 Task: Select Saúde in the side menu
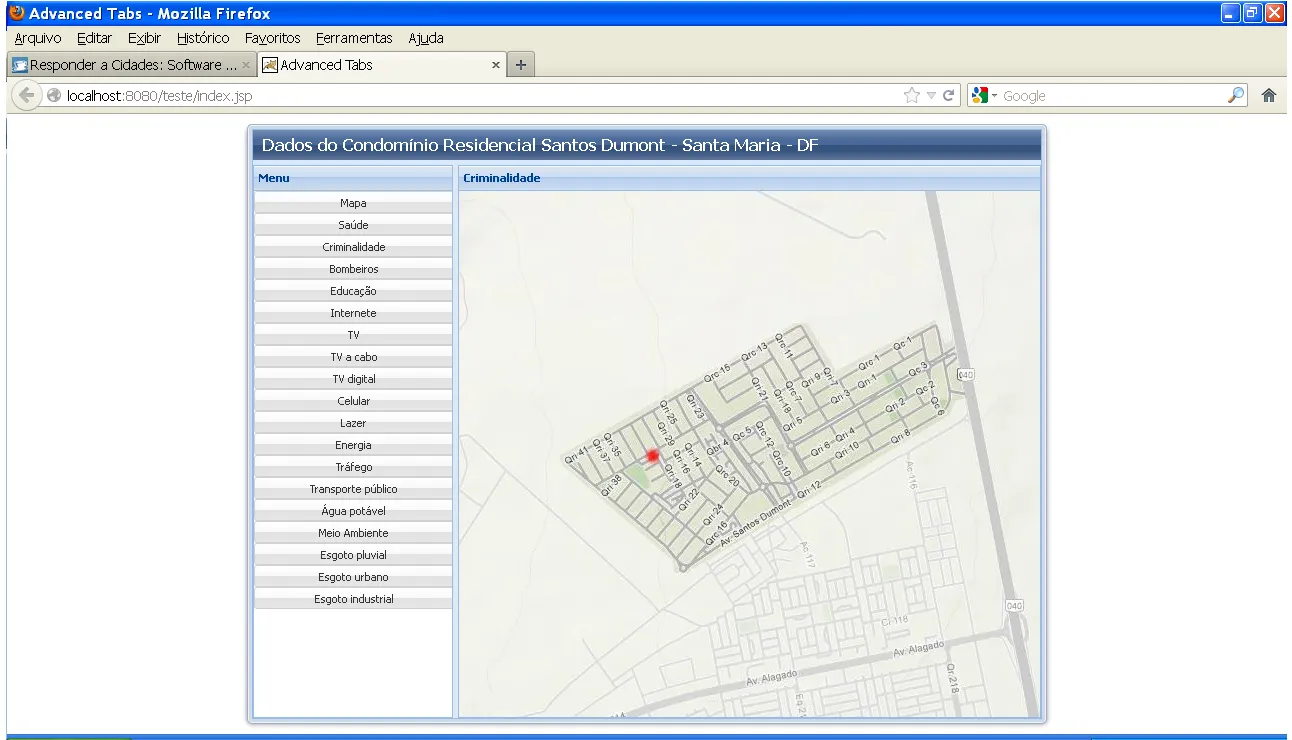pyautogui.click(x=353, y=225)
